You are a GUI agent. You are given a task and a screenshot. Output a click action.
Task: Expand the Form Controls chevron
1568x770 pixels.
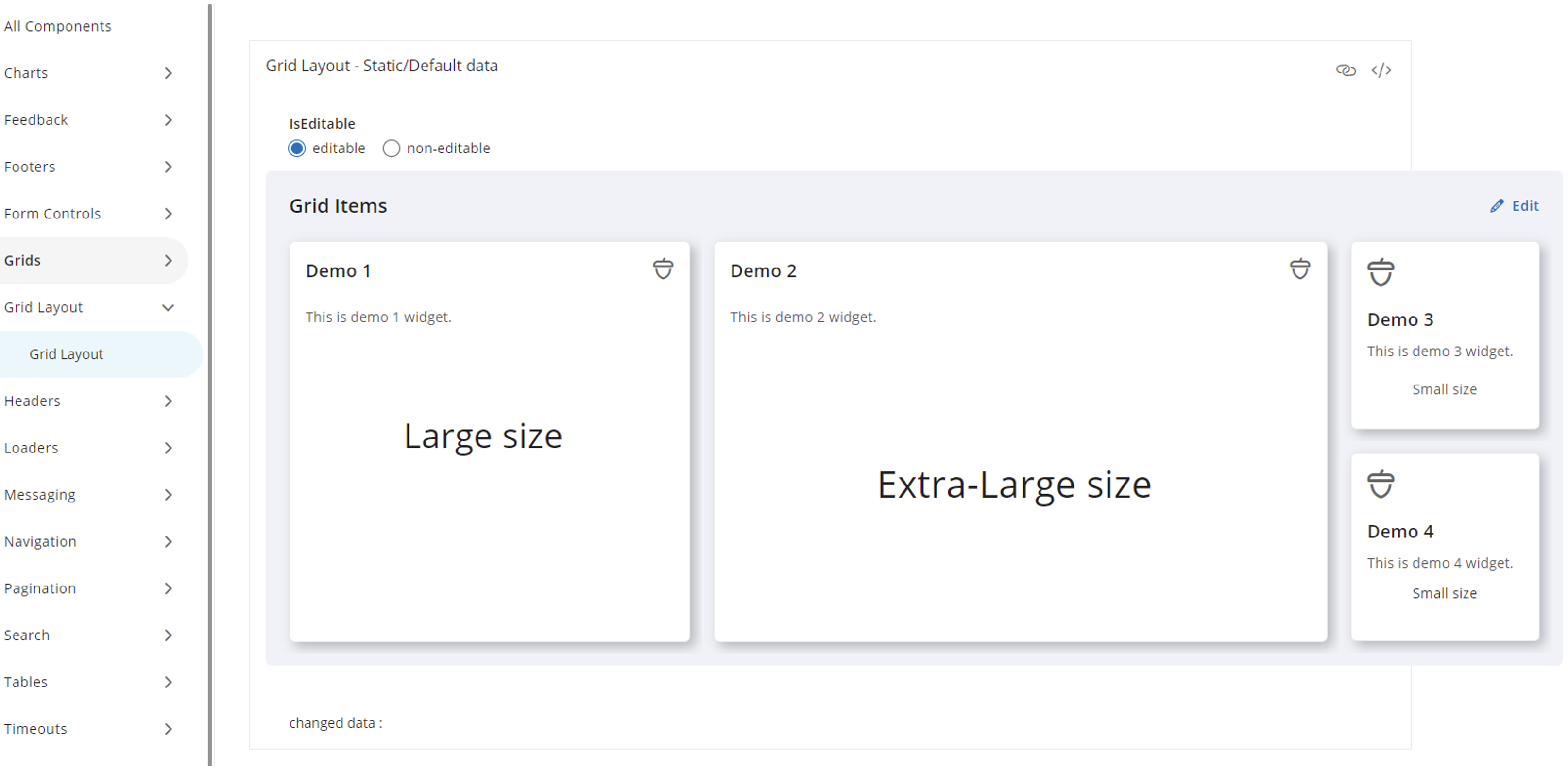tap(169, 214)
